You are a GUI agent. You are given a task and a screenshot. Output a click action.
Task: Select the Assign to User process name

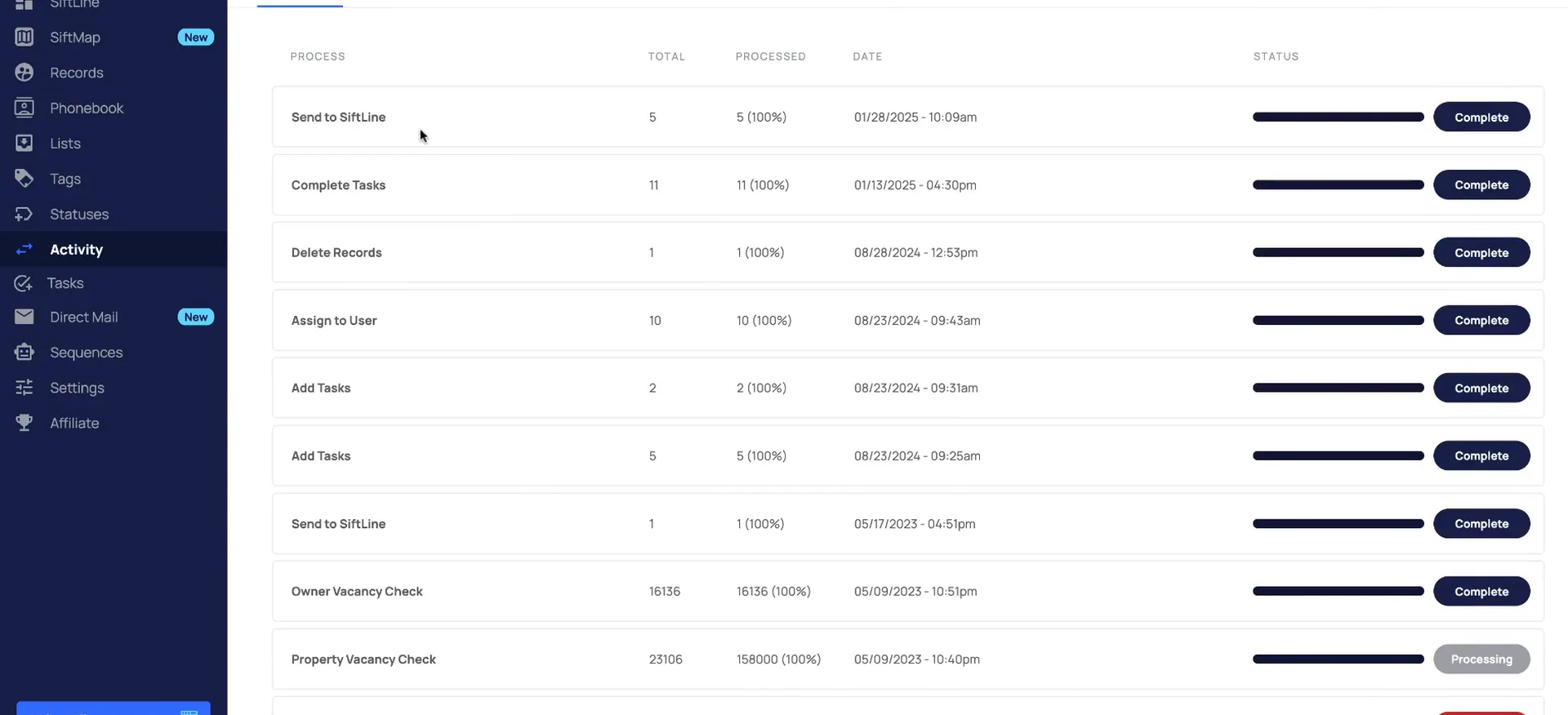click(334, 320)
